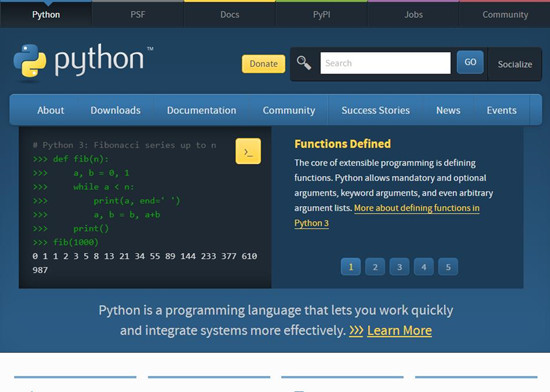Open the Documentation menu
Viewport: 550px width, 392px height.
202,110
